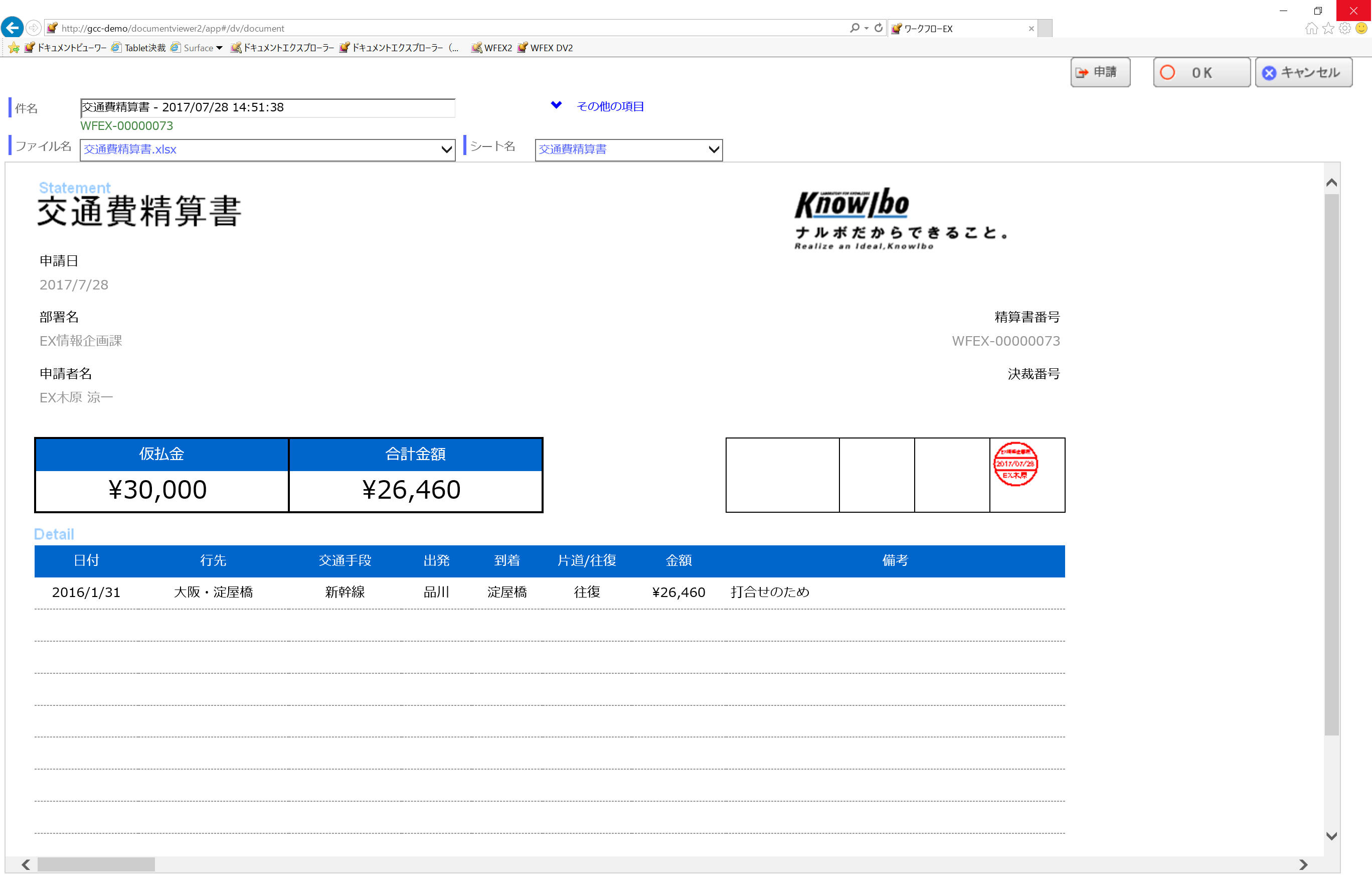Click the browser back arrow button
The height and width of the screenshot is (884, 1372).
click(13, 28)
